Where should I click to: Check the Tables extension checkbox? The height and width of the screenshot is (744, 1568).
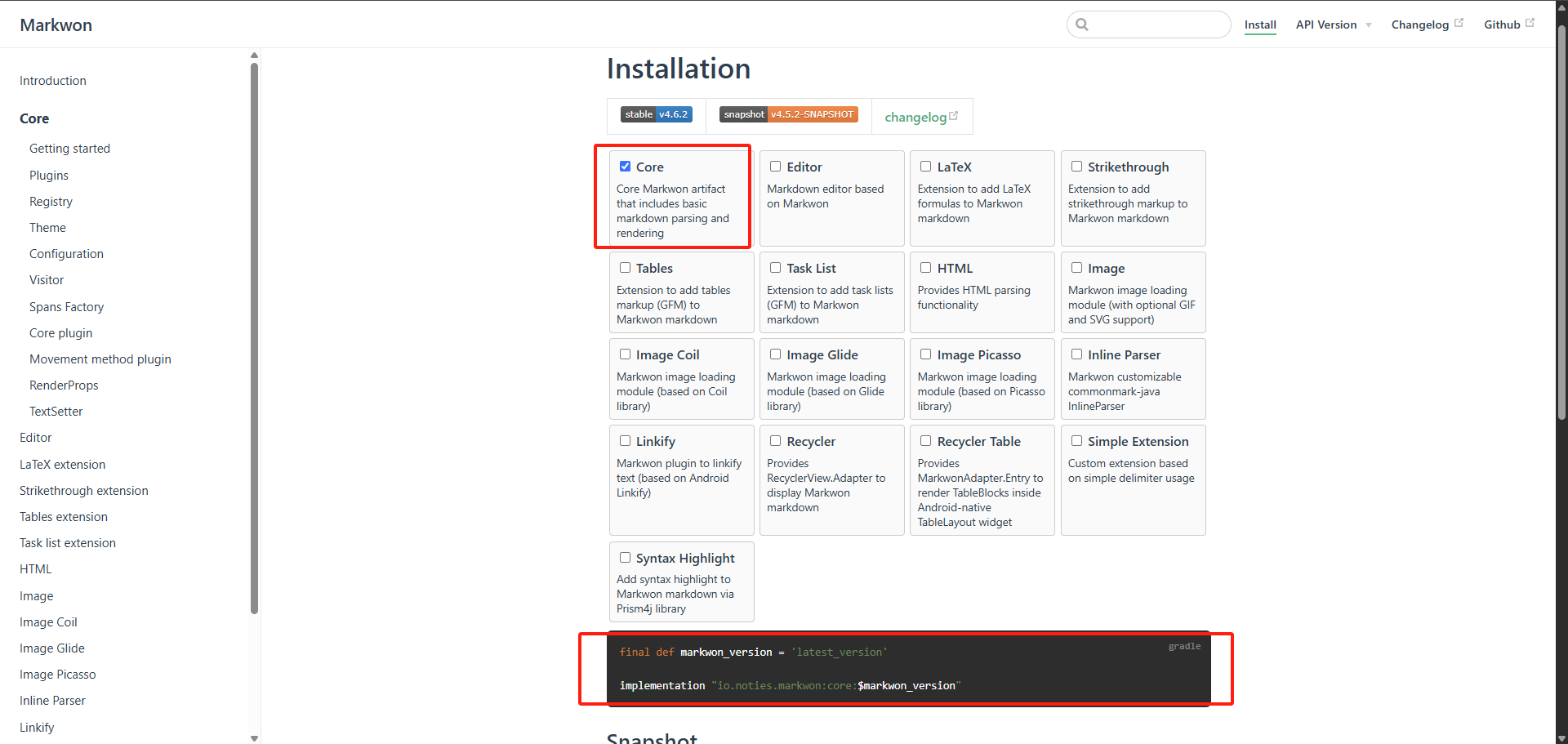coord(625,267)
